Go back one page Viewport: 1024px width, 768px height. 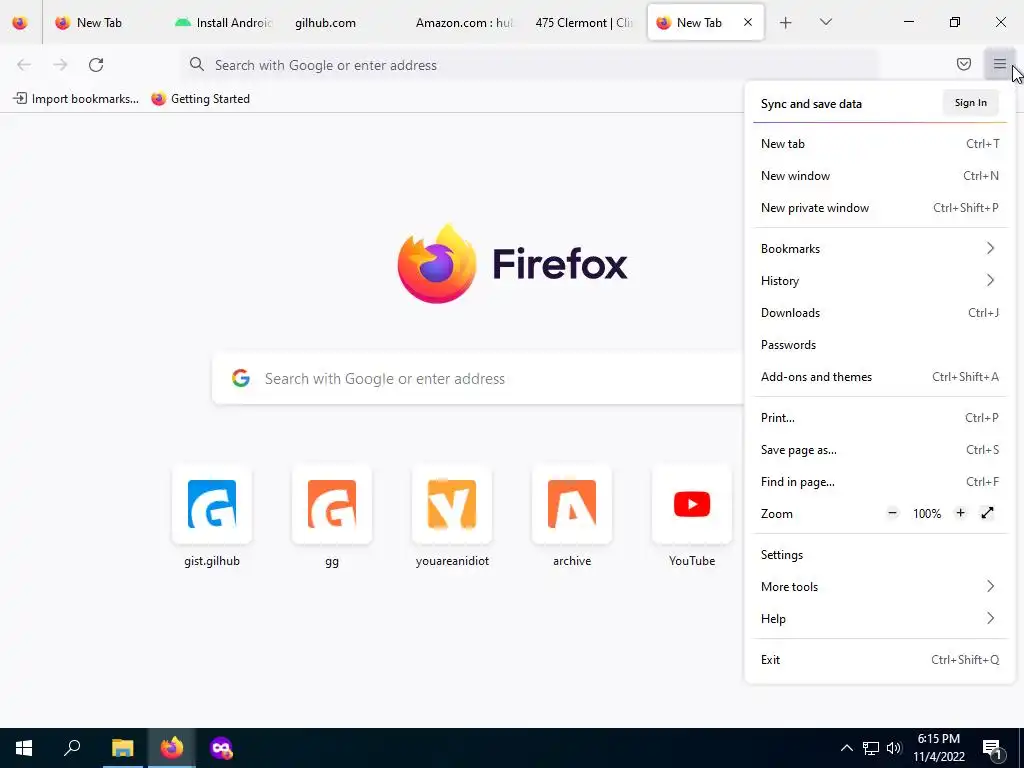pyautogui.click(x=24, y=65)
